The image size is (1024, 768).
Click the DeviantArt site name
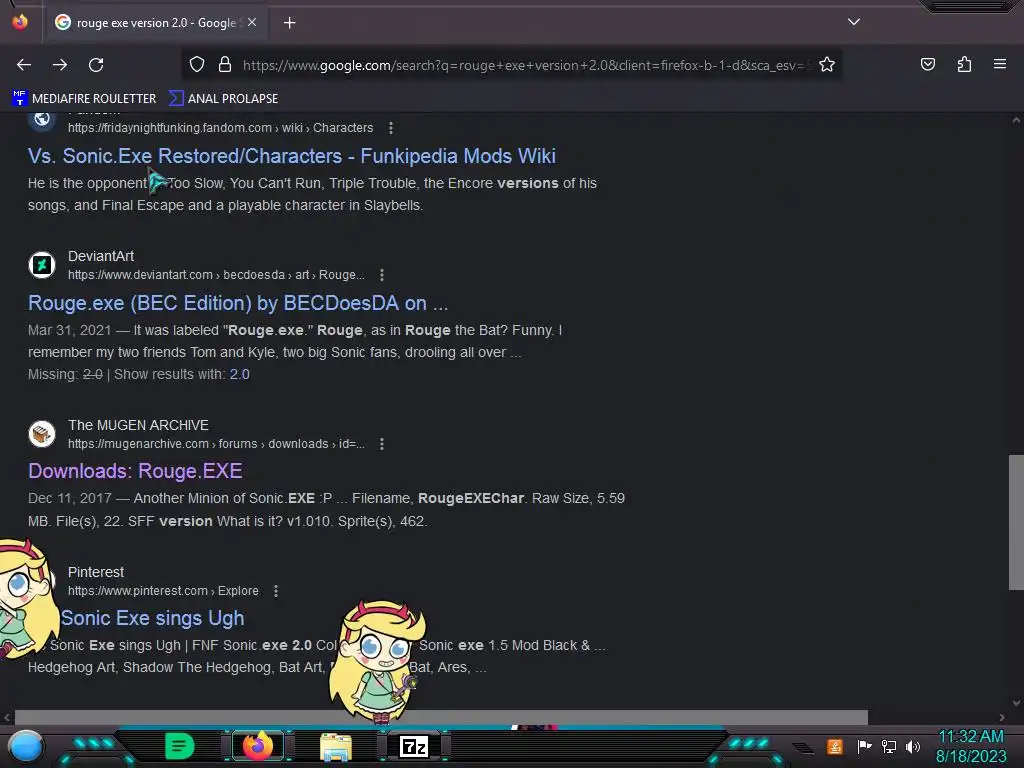pos(101,256)
